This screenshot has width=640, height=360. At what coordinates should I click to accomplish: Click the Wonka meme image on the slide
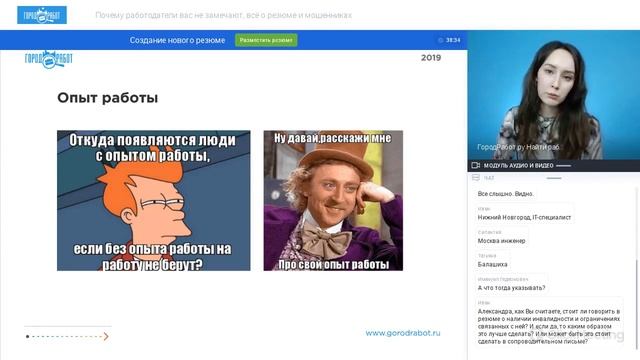click(x=333, y=200)
